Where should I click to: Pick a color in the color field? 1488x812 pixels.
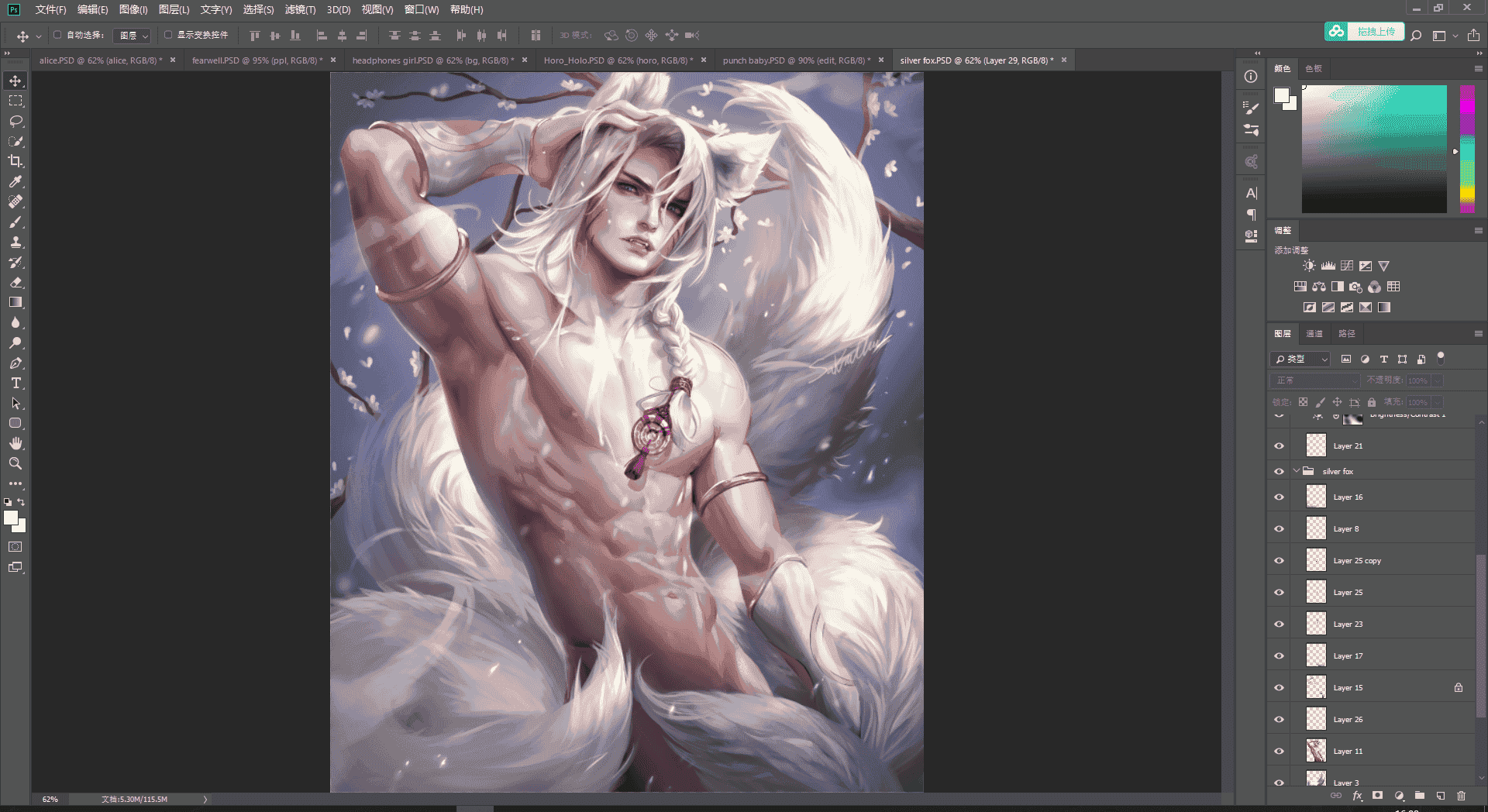(x=1374, y=149)
